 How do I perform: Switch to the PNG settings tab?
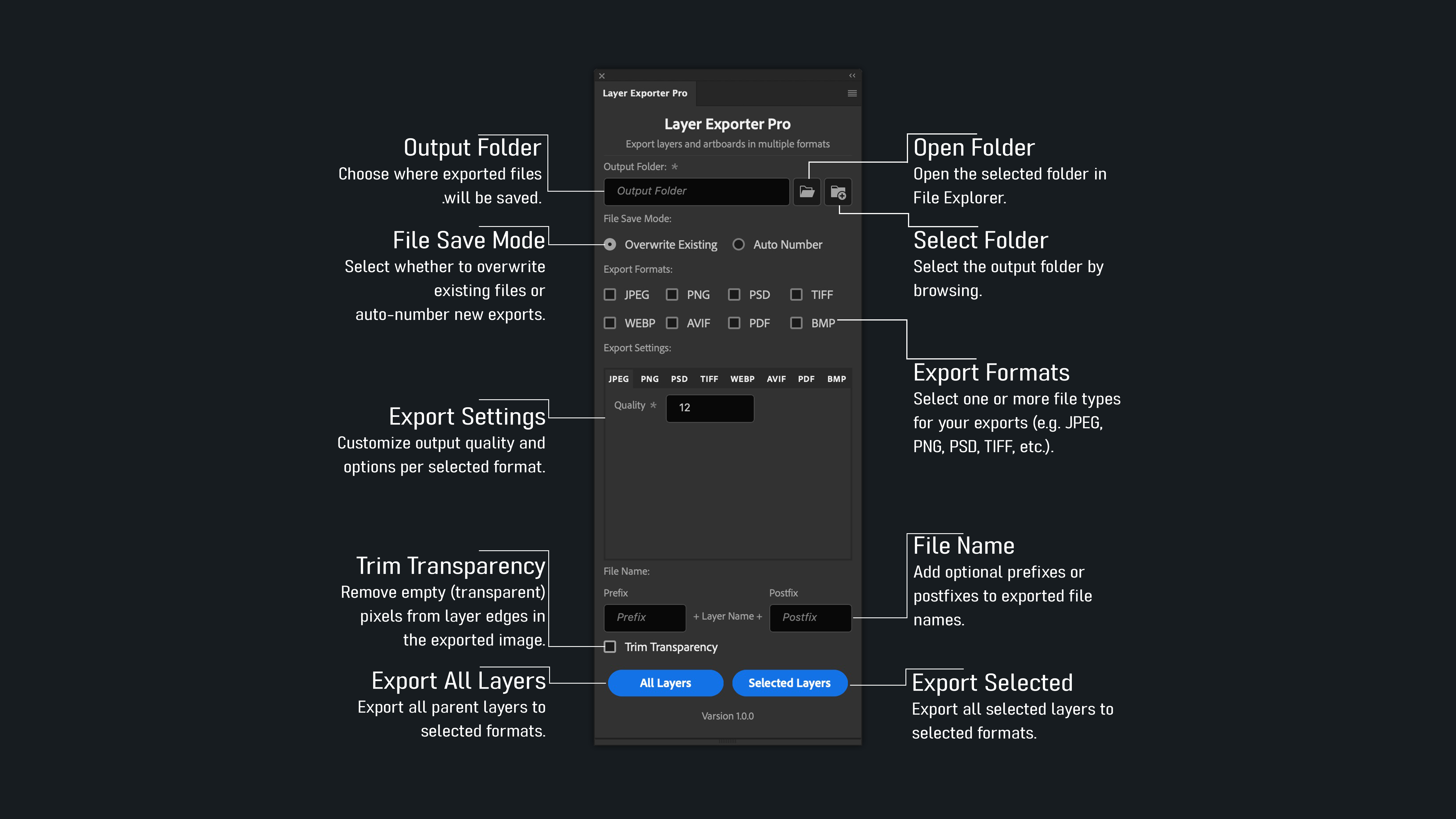coord(650,379)
